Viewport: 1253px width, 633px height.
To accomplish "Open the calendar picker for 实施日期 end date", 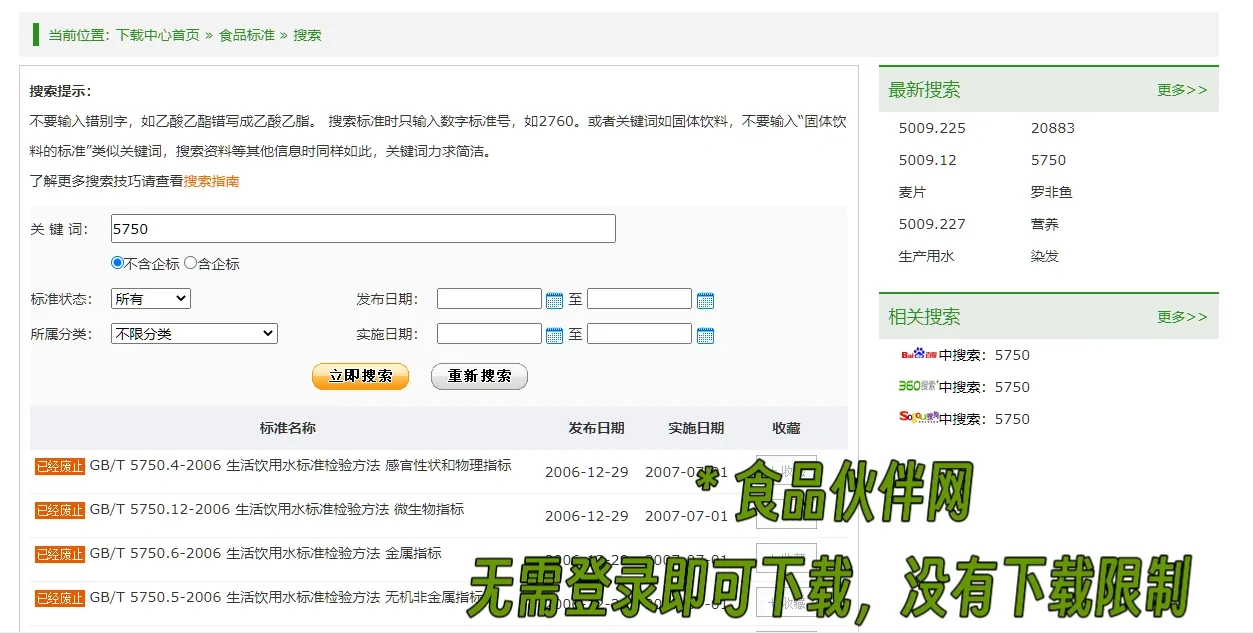I will (706, 334).
